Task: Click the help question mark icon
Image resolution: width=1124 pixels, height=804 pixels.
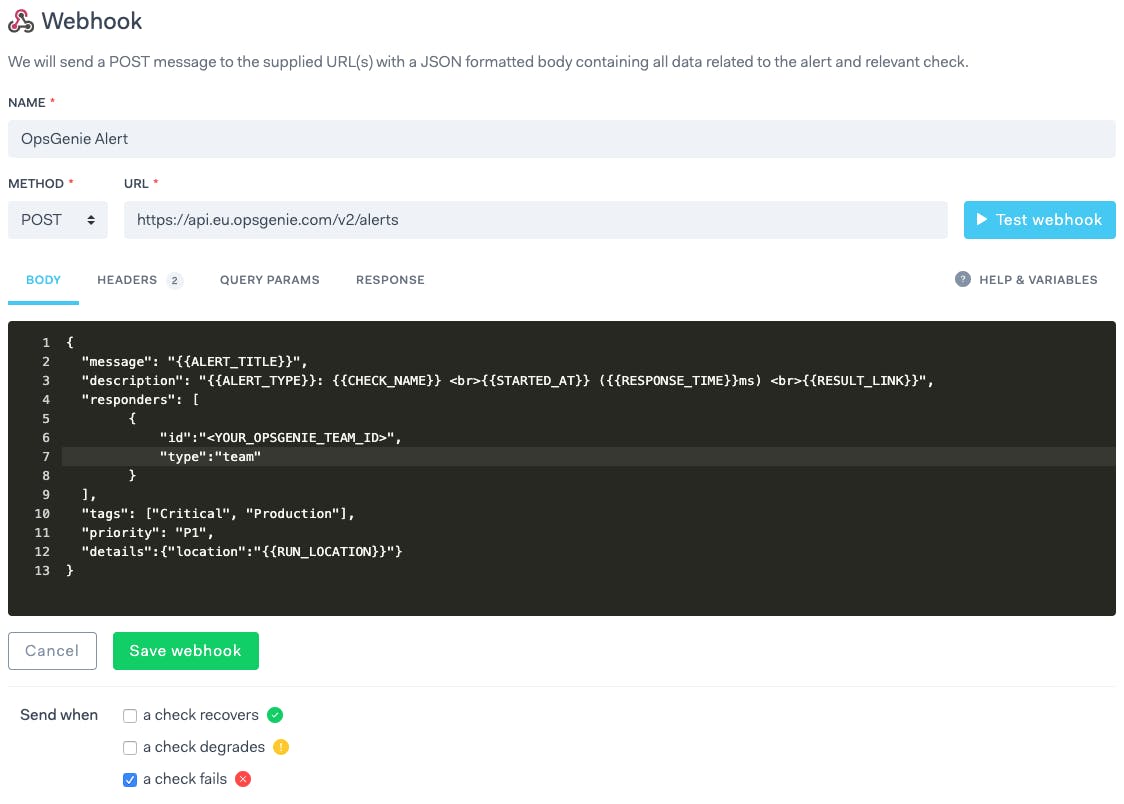Action: (x=962, y=279)
